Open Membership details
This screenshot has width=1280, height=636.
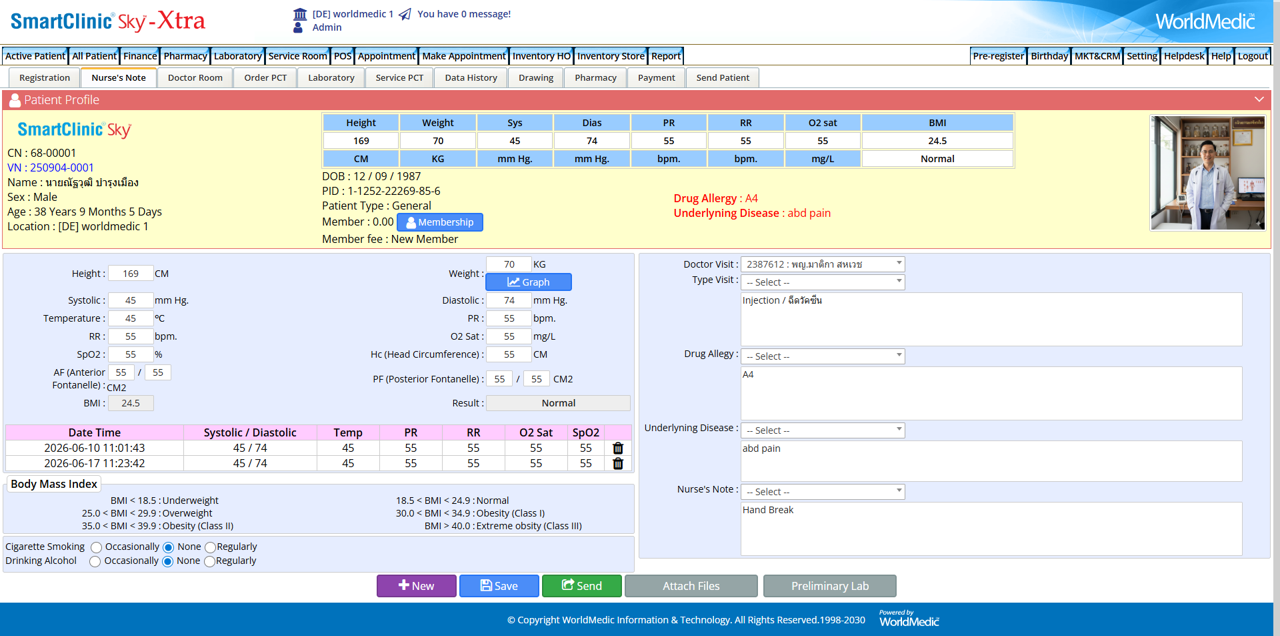pyautogui.click(x=440, y=222)
